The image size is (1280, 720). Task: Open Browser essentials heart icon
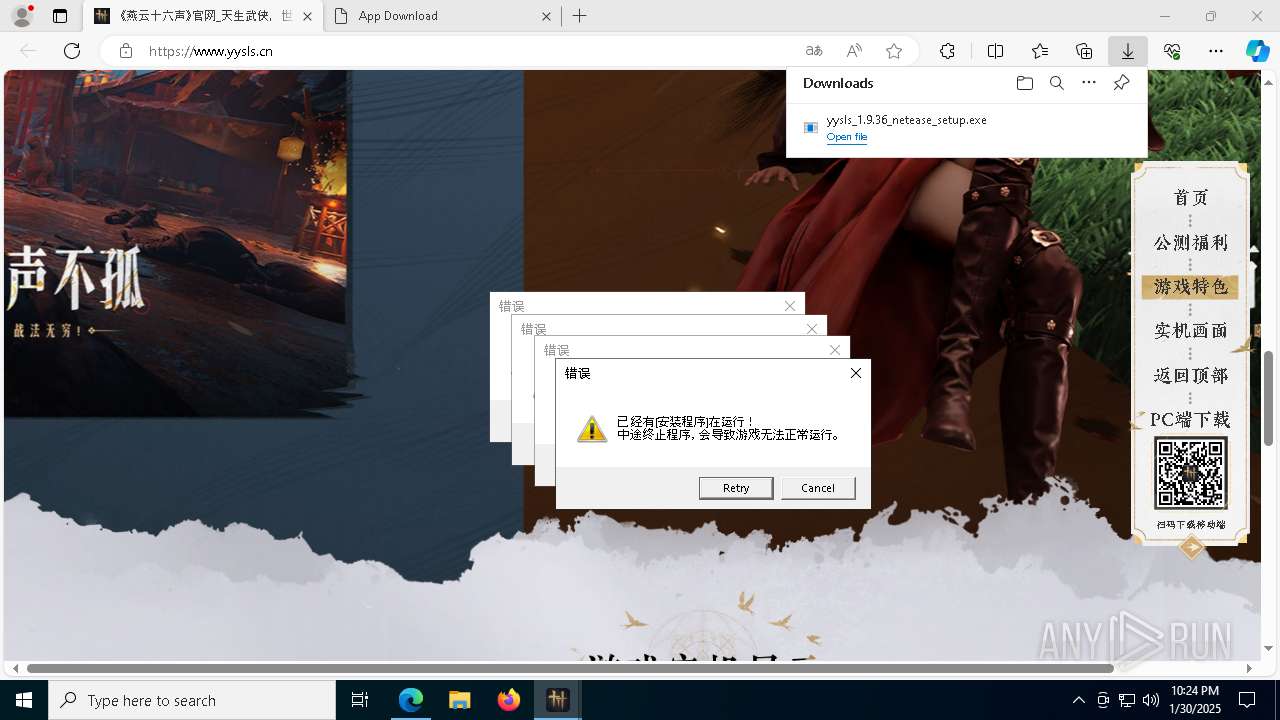[x=1172, y=51]
